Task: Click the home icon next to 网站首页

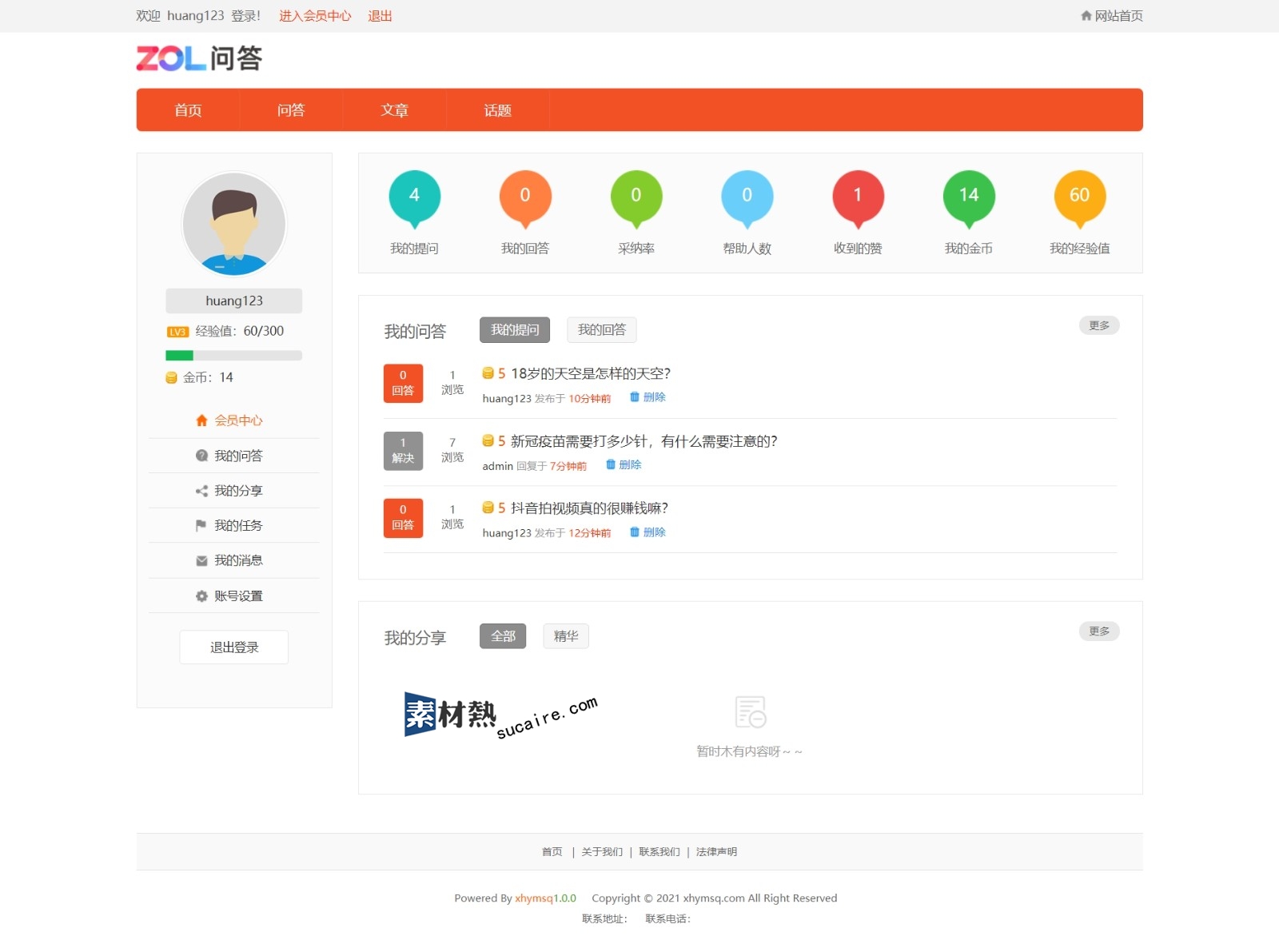Action: pos(1086,16)
